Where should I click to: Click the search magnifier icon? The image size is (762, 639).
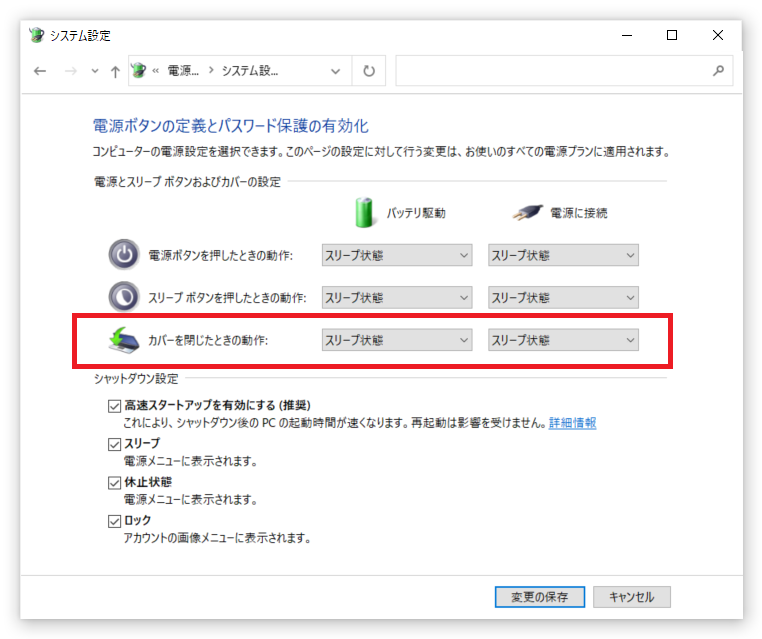click(718, 71)
